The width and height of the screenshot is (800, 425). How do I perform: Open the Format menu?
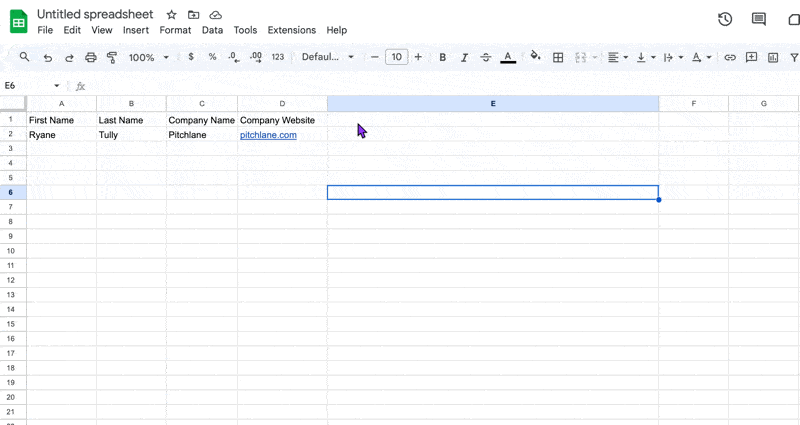pyautogui.click(x=175, y=30)
